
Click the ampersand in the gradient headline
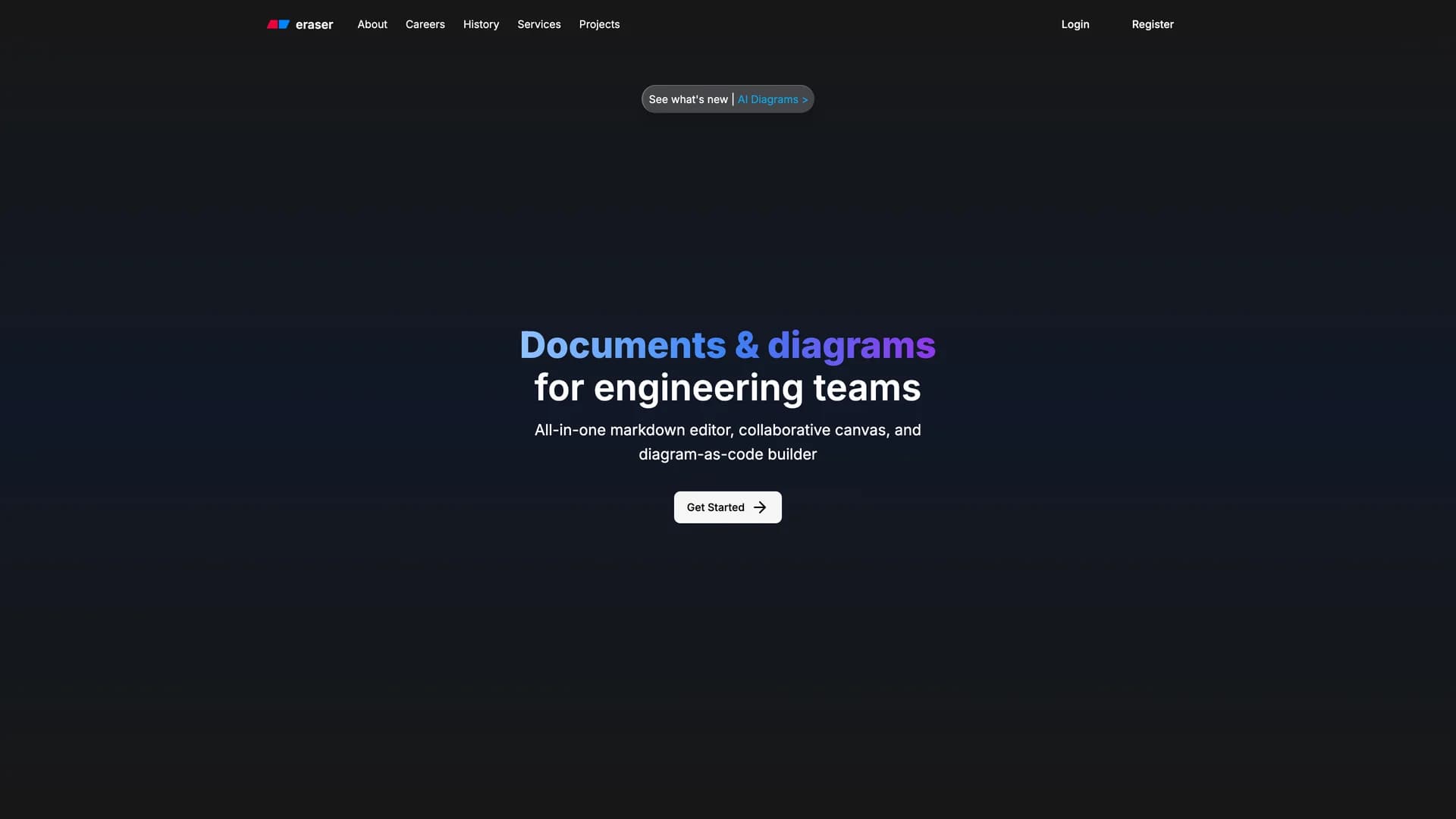pos(747,345)
